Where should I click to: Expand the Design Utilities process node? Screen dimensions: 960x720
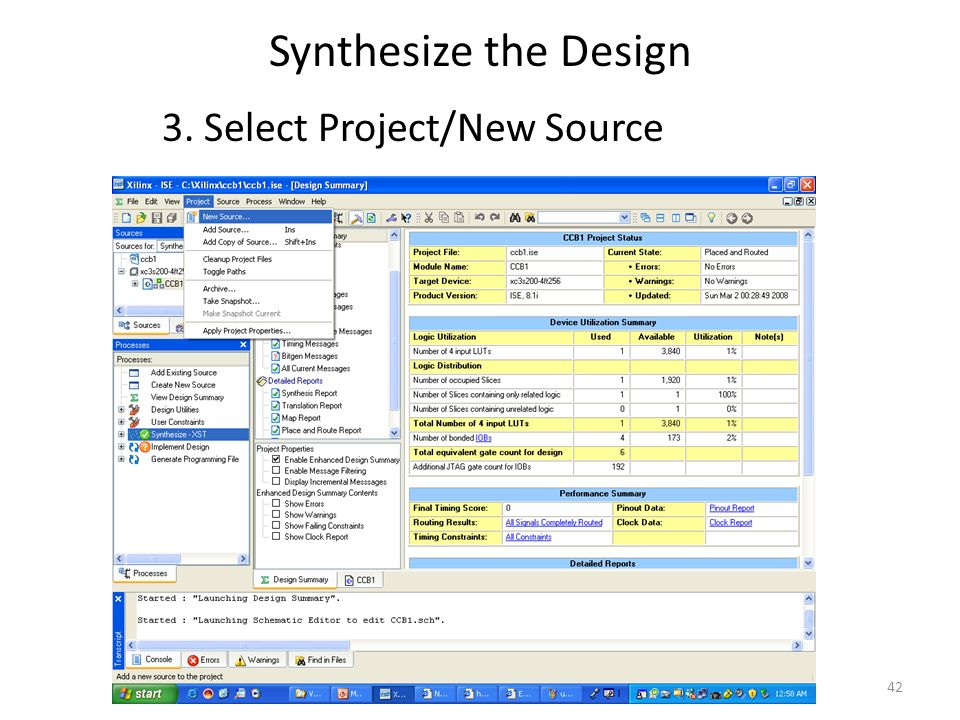pyautogui.click(x=121, y=410)
